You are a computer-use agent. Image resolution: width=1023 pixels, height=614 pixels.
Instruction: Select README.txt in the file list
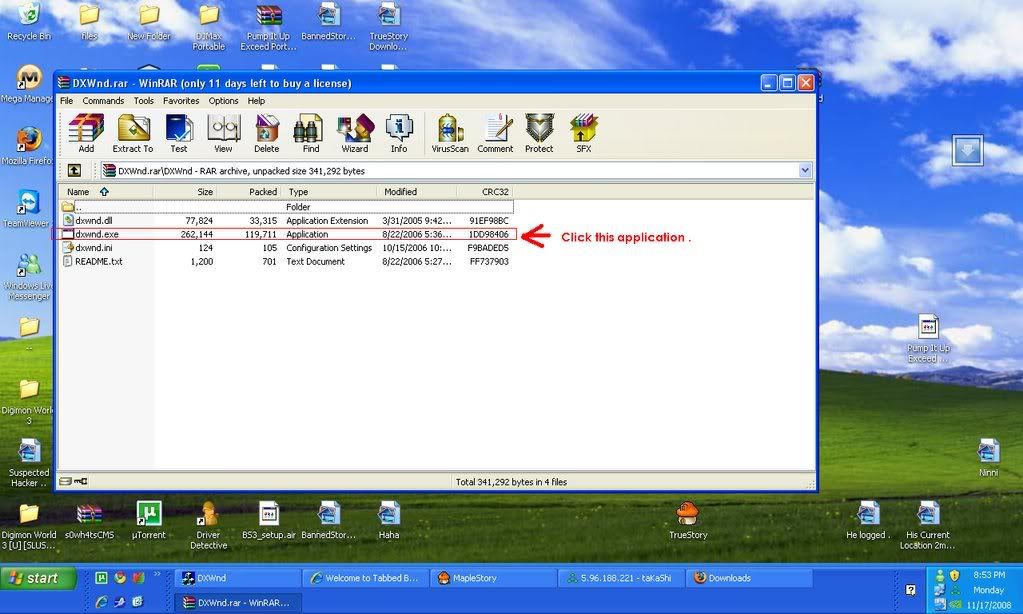pyautogui.click(x=287, y=262)
